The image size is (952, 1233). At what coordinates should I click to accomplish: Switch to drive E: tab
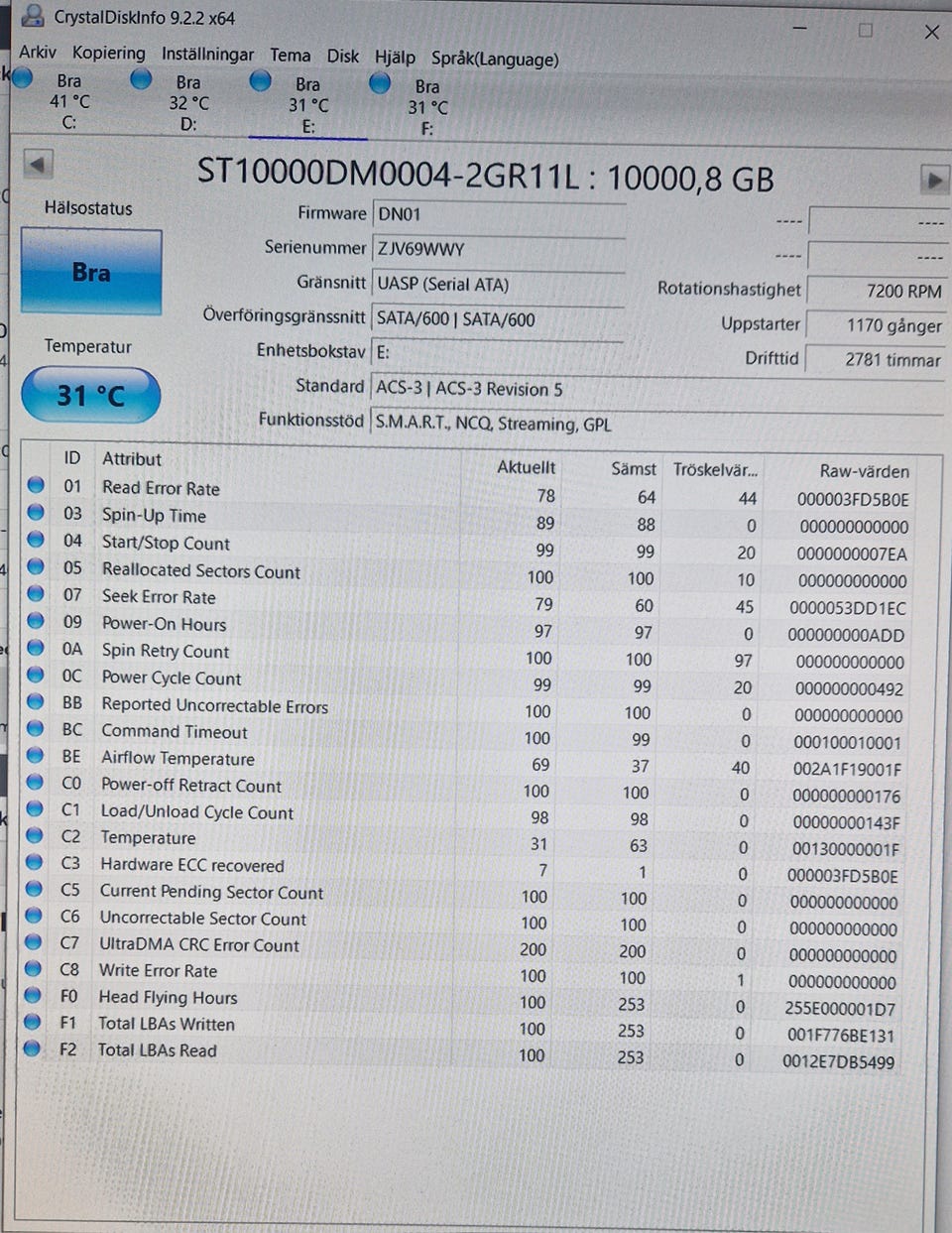307,104
